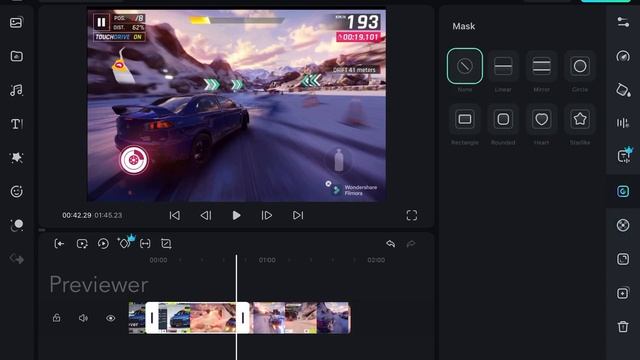This screenshot has width=640, height=360.
Task: Open the adjust sliders icon on right panel
Action: click(x=623, y=22)
